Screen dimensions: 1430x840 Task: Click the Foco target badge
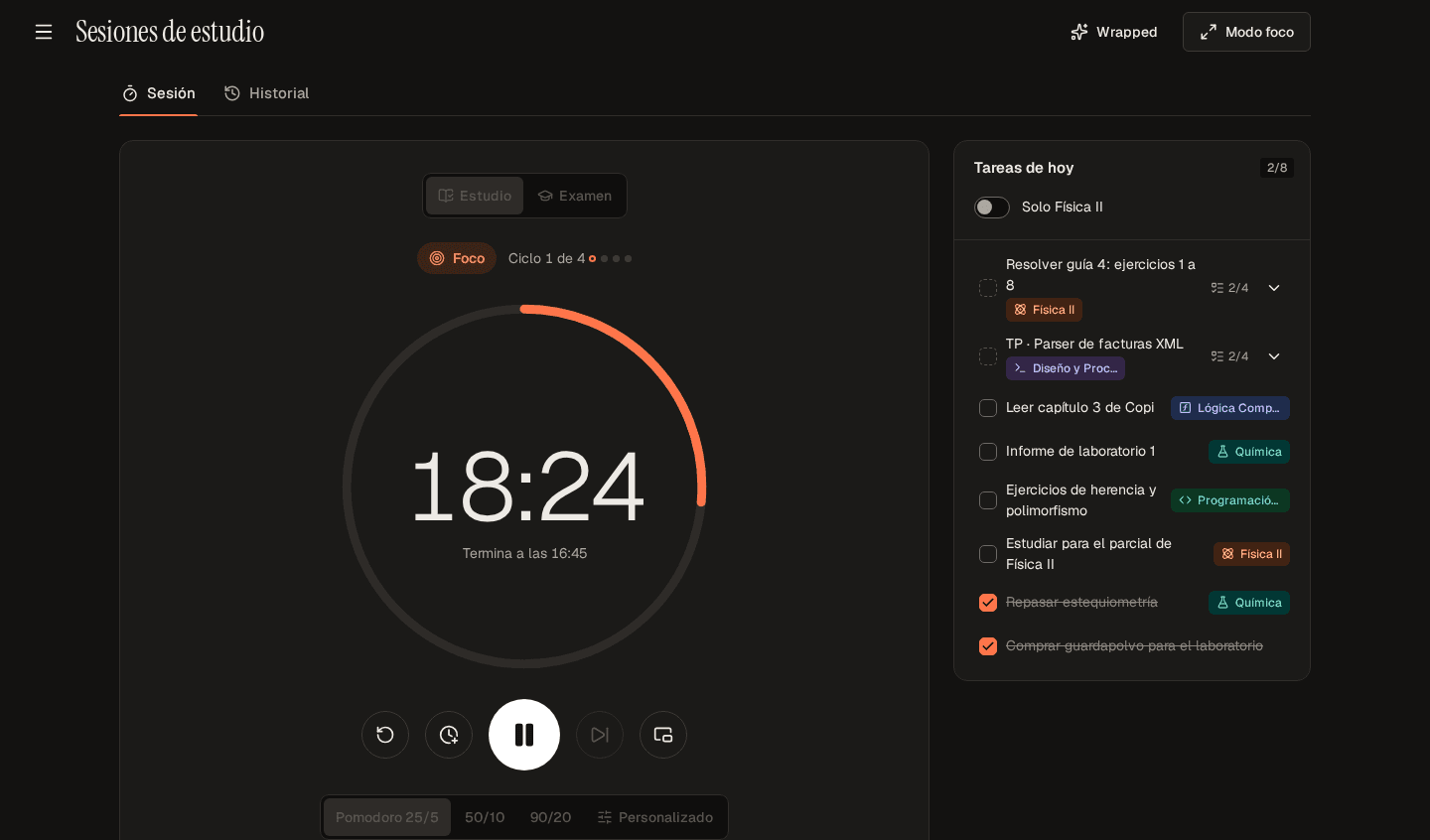coord(457,258)
